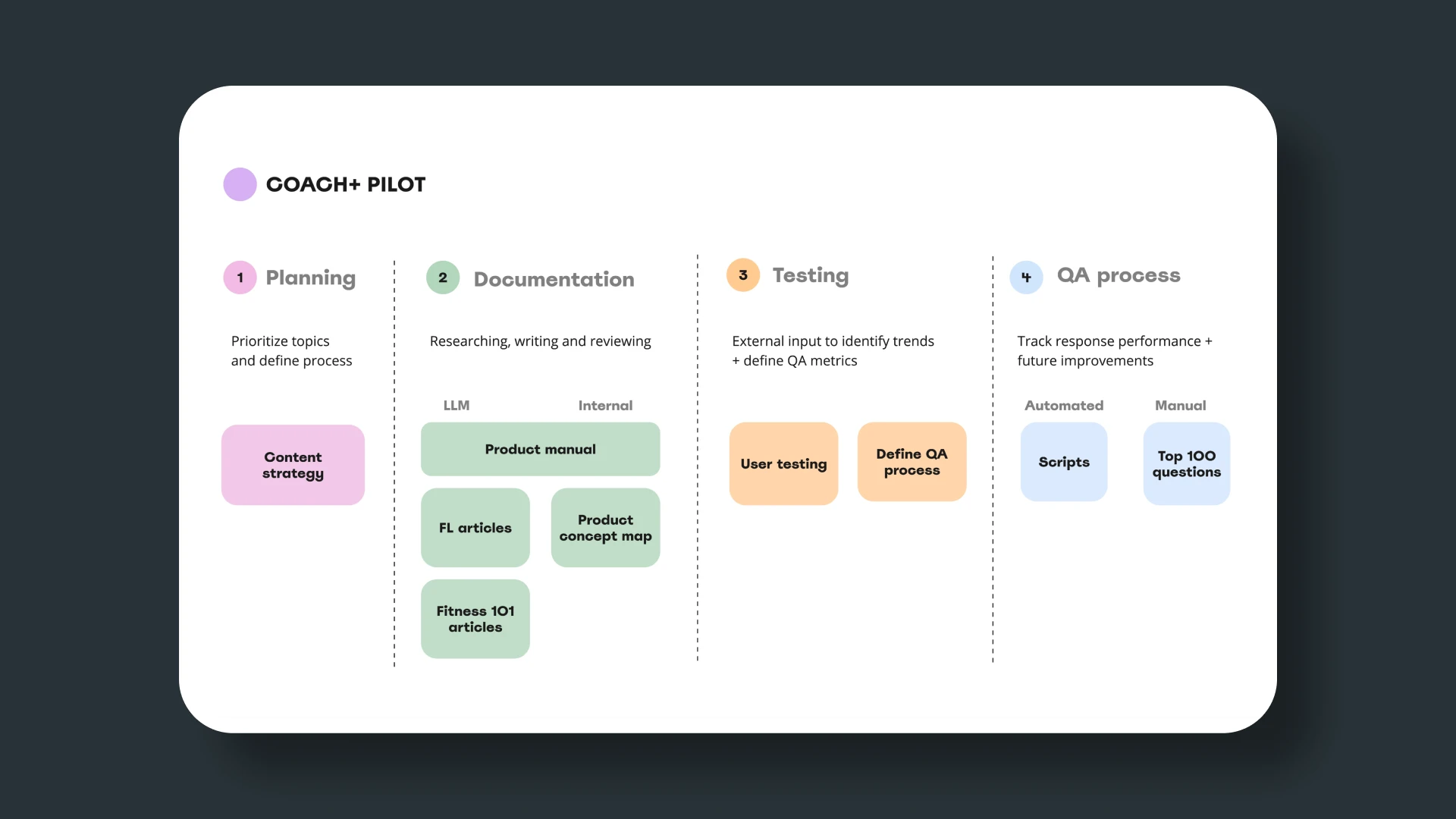Select the Content strategy card
The height and width of the screenshot is (819, 1456).
293,465
